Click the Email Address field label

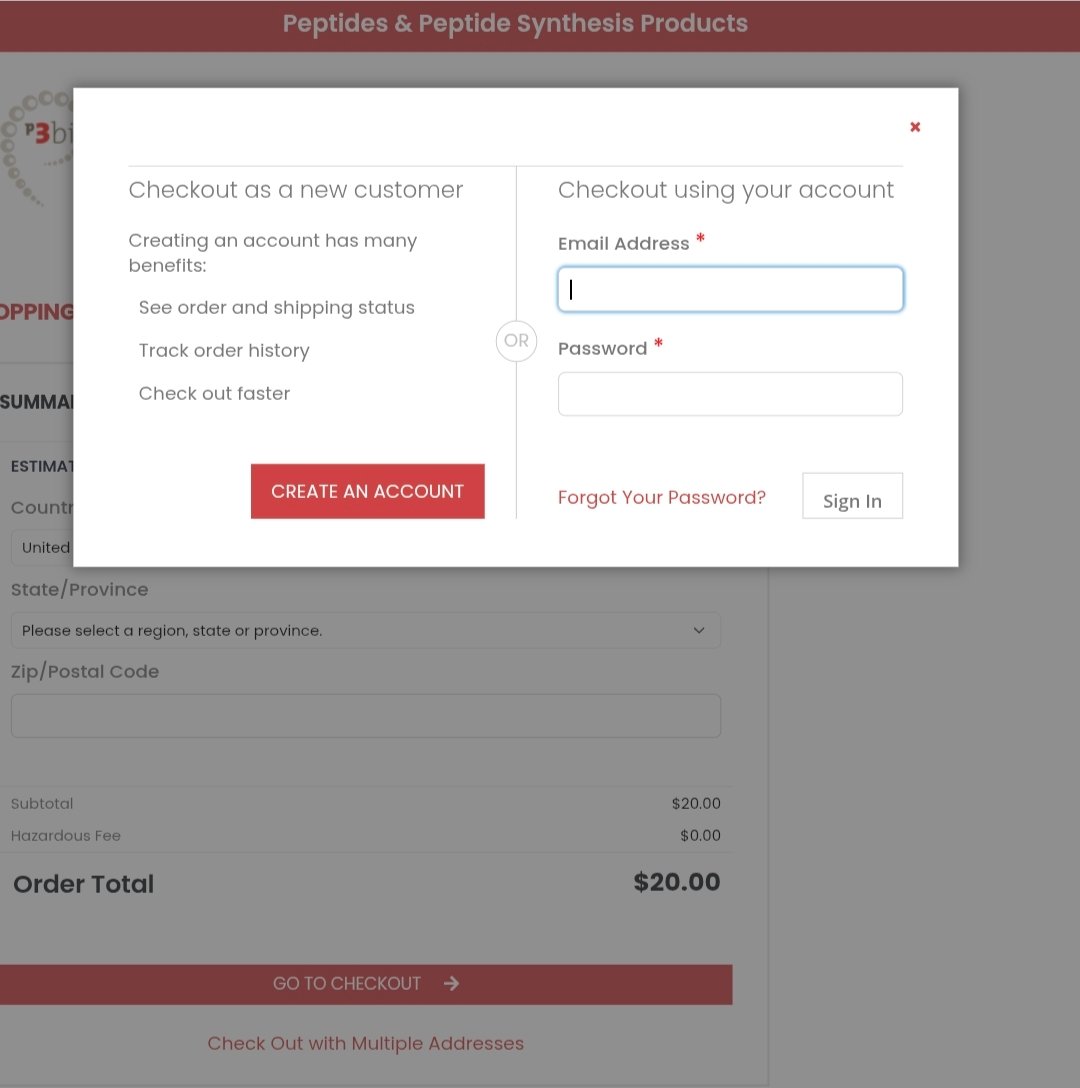coord(623,244)
